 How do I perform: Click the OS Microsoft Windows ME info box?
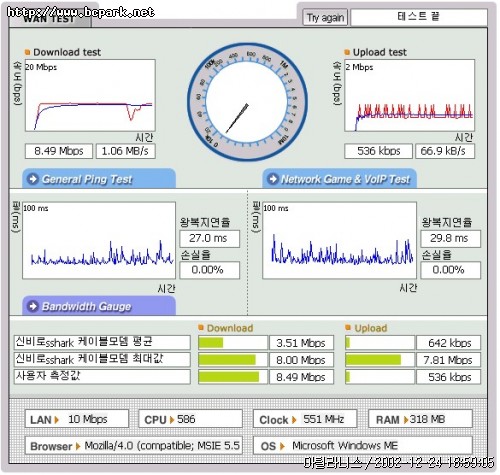point(363,446)
